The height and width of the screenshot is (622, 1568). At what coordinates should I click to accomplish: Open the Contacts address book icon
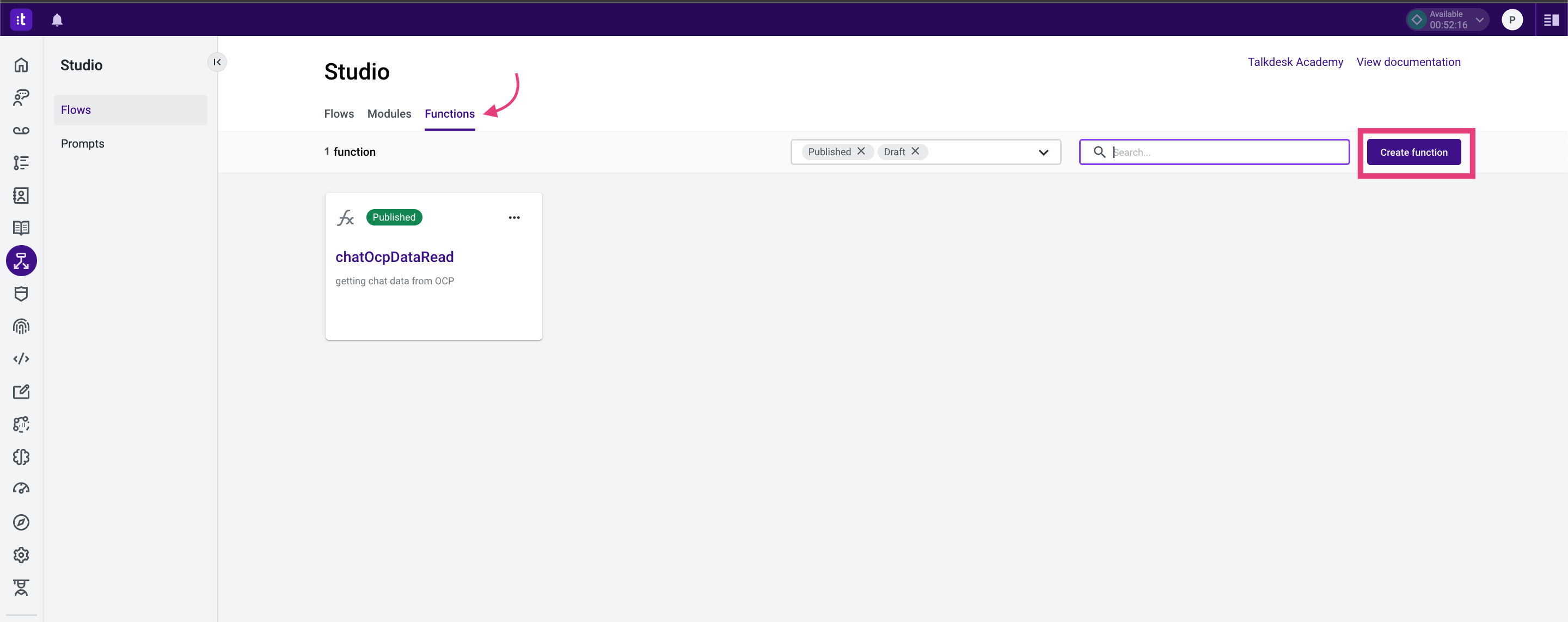pos(21,196)
